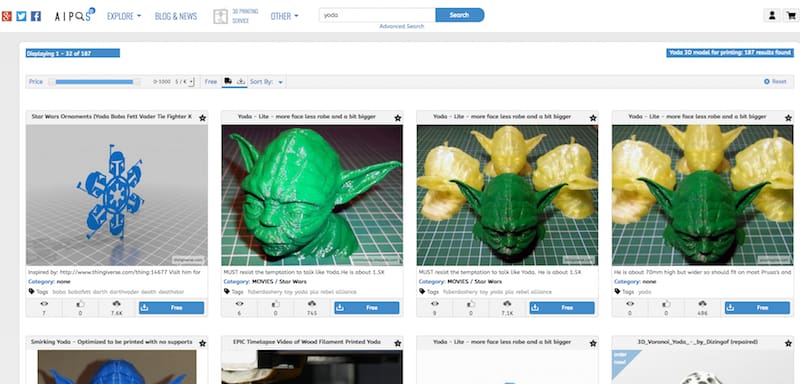Click the views eye icon on Star Wars Ornaments card
Screen dimensions: 800x384
pos(44,304)
